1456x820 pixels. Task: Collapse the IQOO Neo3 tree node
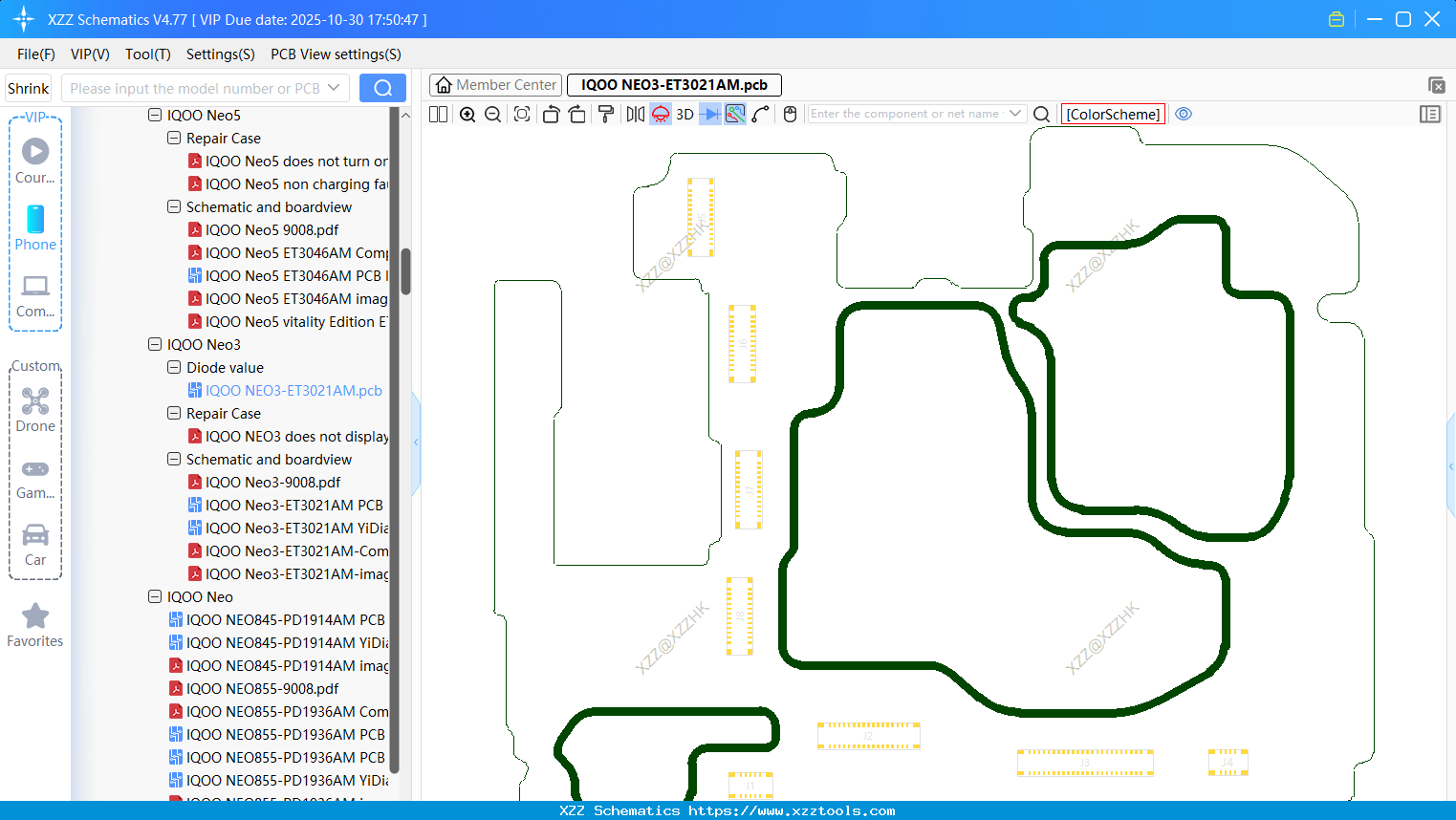coord(155,344)
